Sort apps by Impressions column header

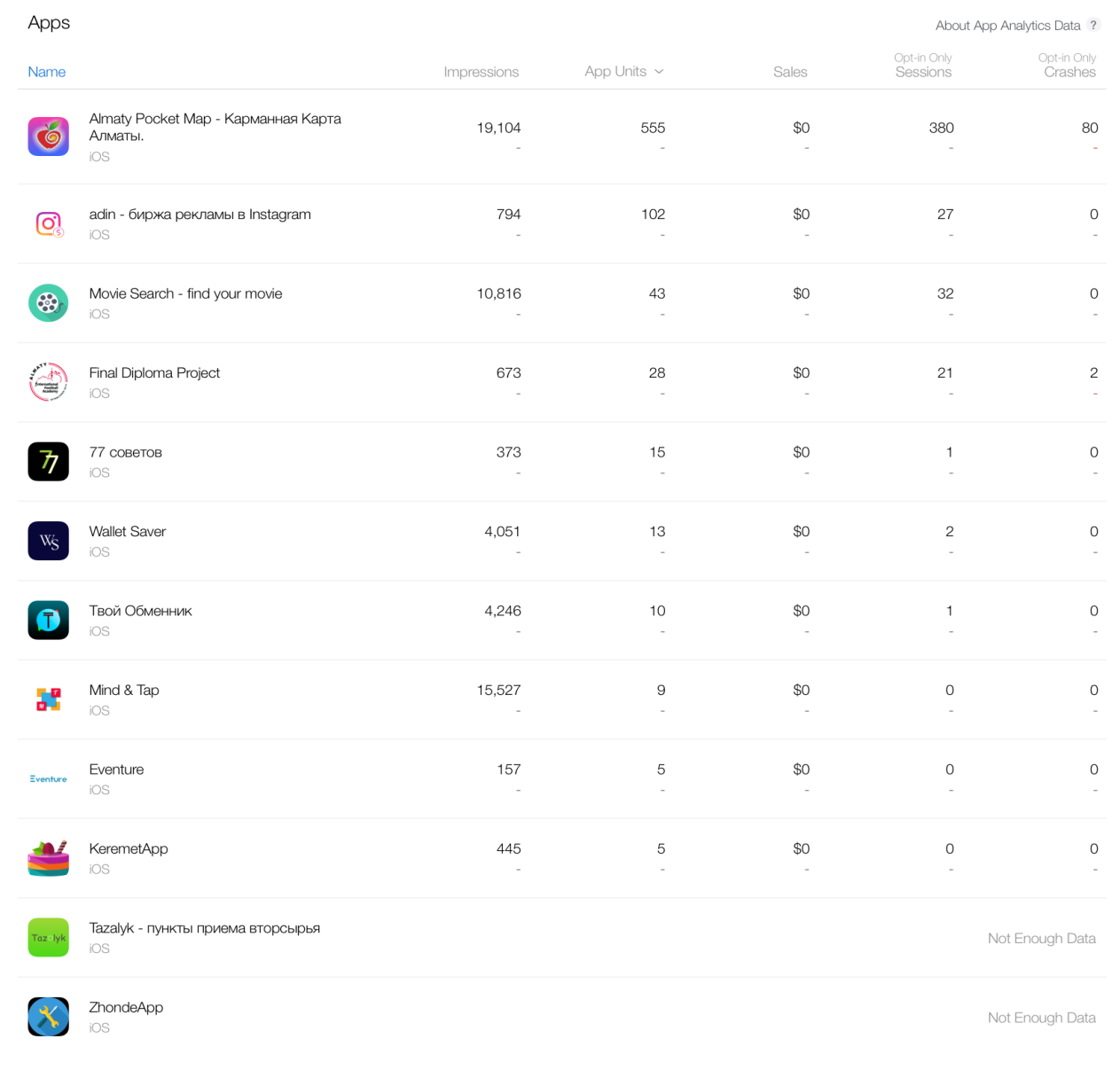coord(481,72)
